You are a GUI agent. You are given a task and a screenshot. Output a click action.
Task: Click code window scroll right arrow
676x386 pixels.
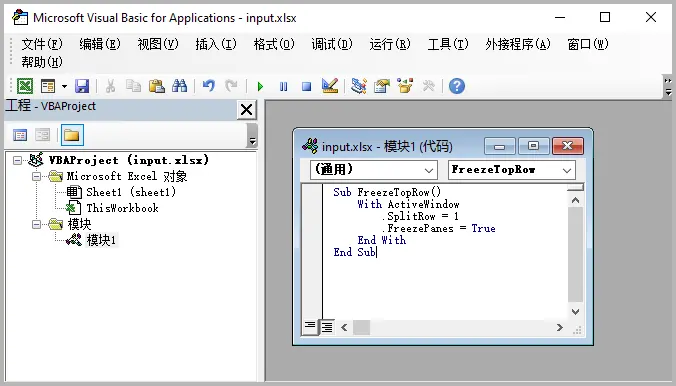coord(560,328)
